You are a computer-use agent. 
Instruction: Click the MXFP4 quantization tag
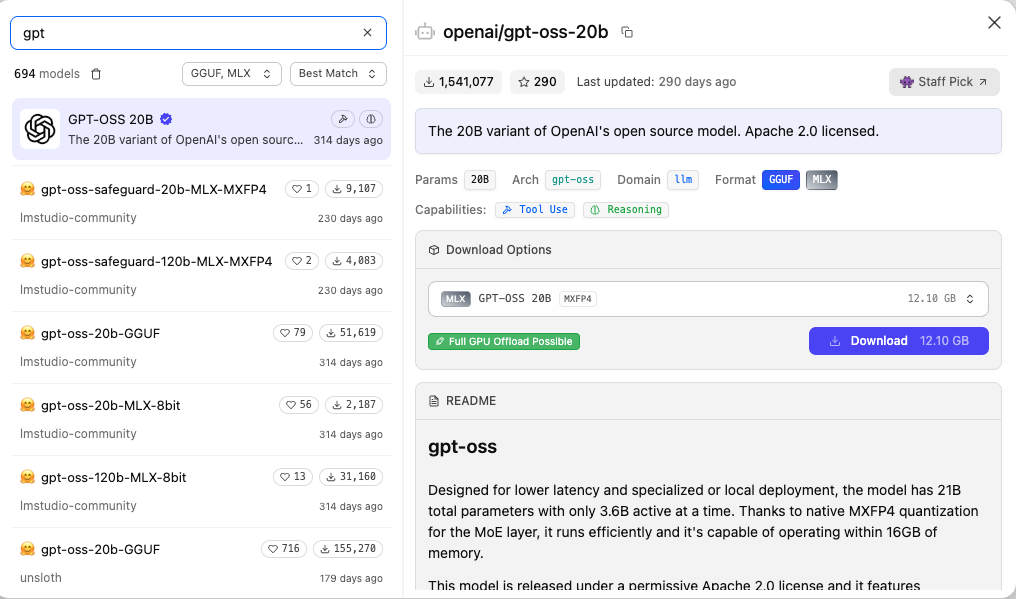(x=577, y=299)
